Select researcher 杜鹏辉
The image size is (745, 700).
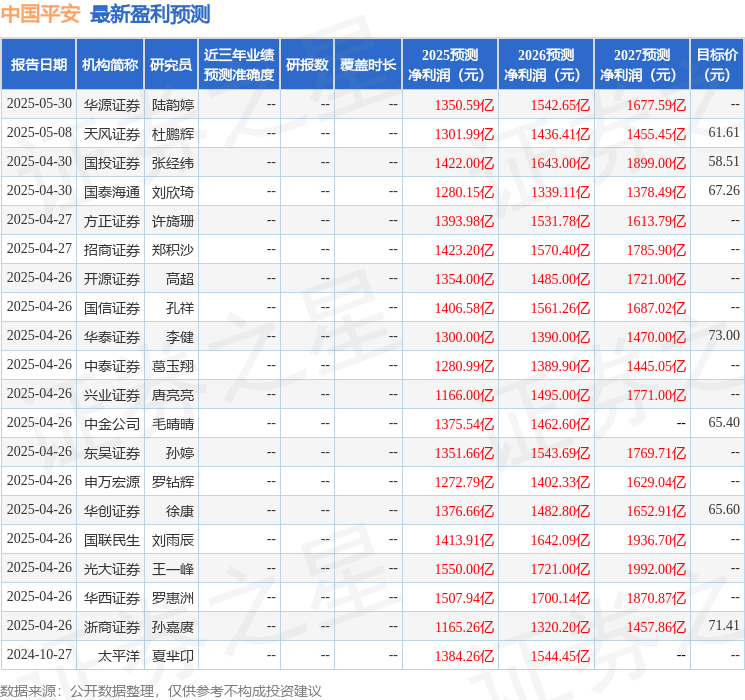(173, 134)
